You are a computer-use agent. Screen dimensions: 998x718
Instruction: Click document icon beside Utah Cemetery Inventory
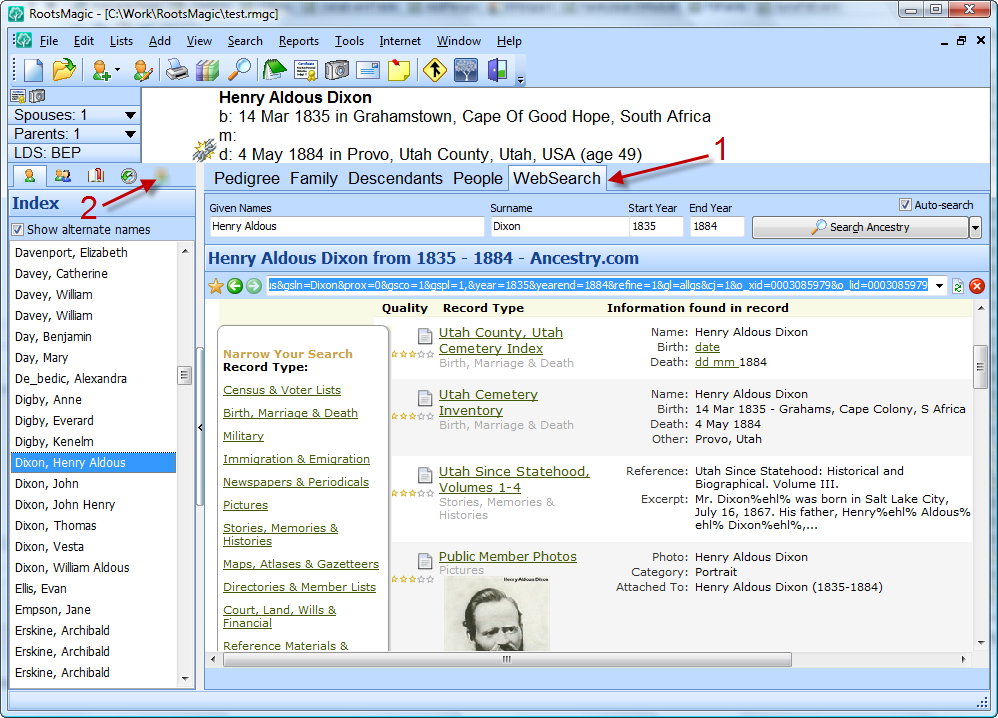tap(425, 398)
